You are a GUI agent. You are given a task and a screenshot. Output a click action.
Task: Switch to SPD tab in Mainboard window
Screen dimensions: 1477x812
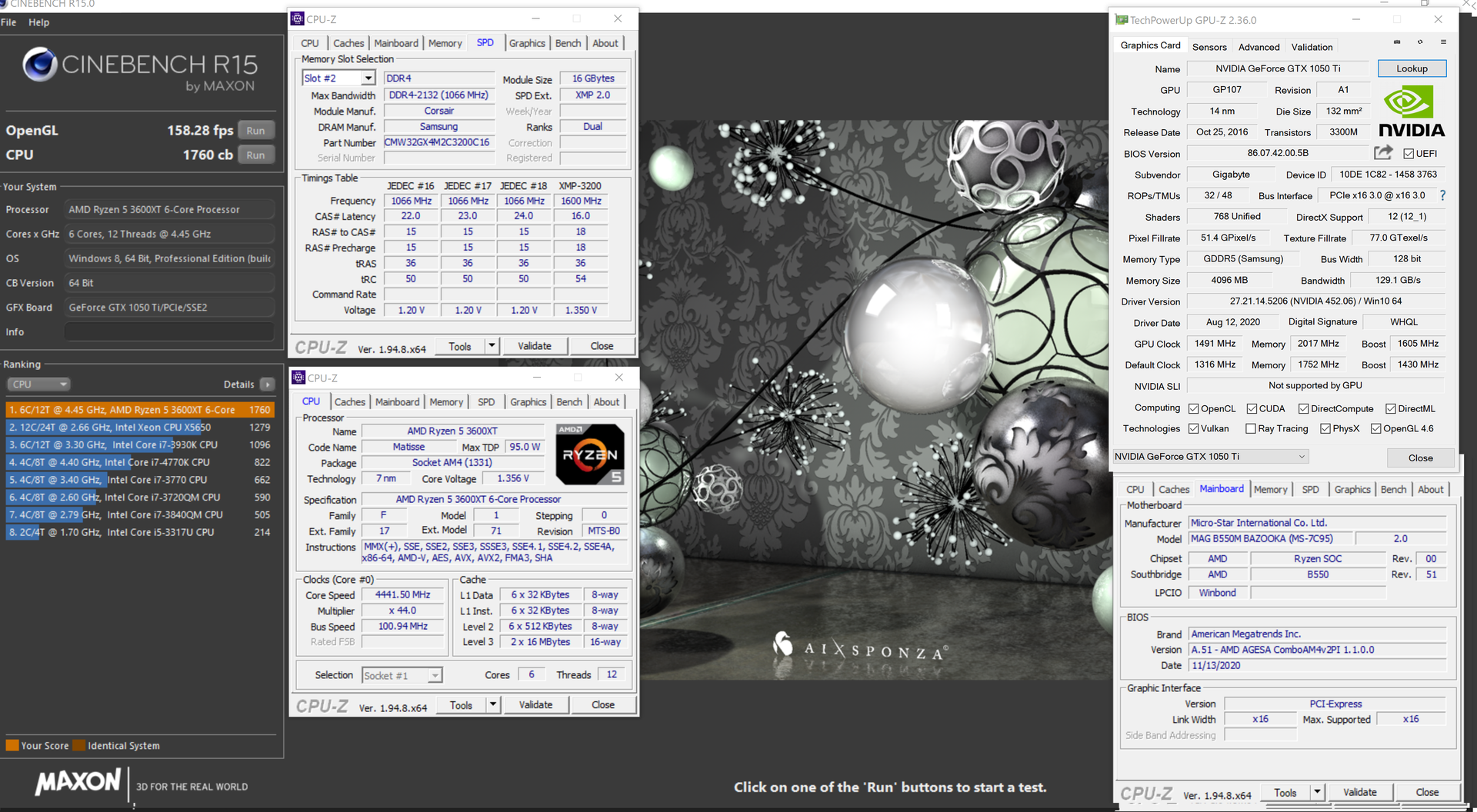click(x=1310, y=490)
